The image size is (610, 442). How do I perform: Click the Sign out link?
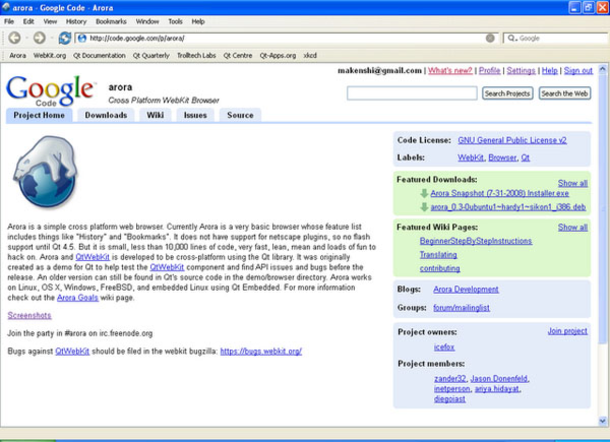578,70
